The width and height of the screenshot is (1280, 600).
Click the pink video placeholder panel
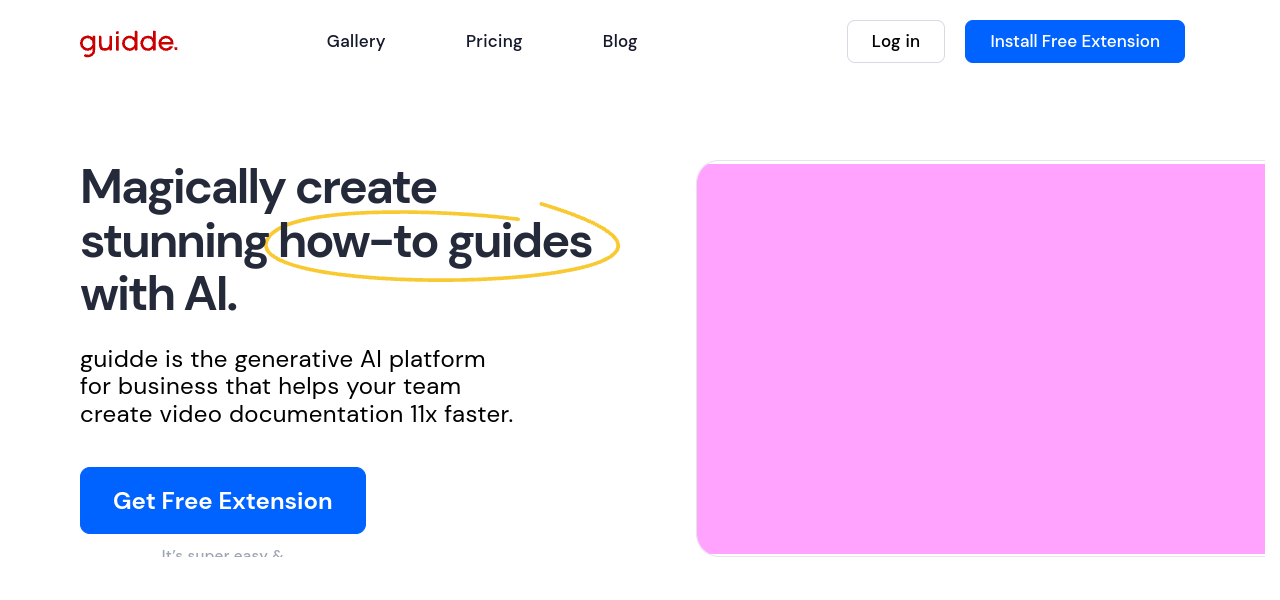(980, 358)
